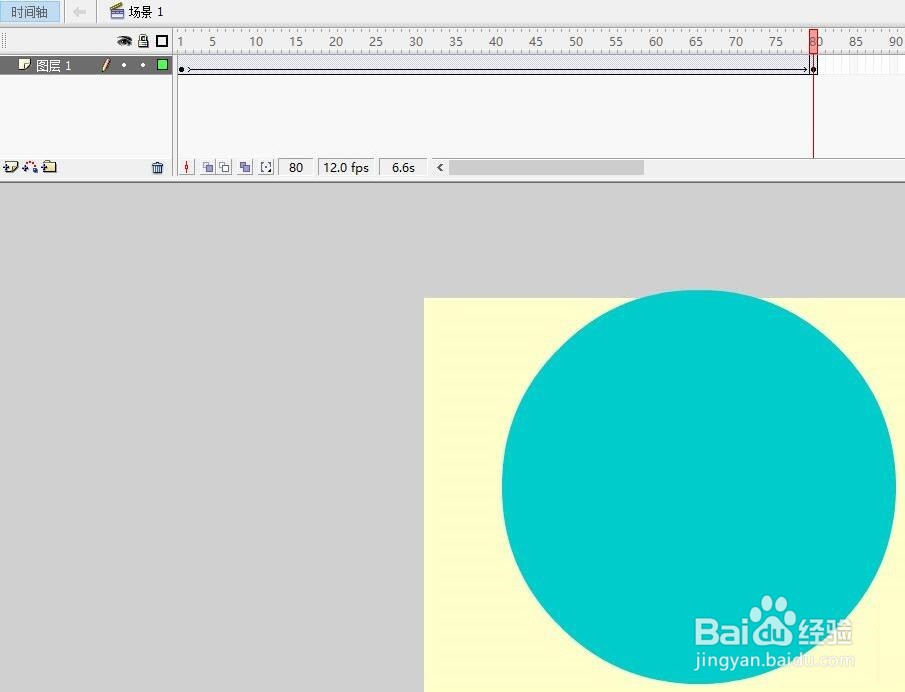Click the timeline horizontal scrollbar thumb
Screen dimensions: 905x692
[x=547, y=167]
